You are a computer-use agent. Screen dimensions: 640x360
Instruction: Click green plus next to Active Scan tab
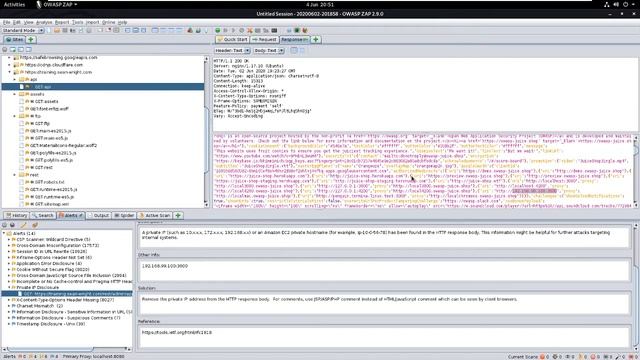click(178, 216)
